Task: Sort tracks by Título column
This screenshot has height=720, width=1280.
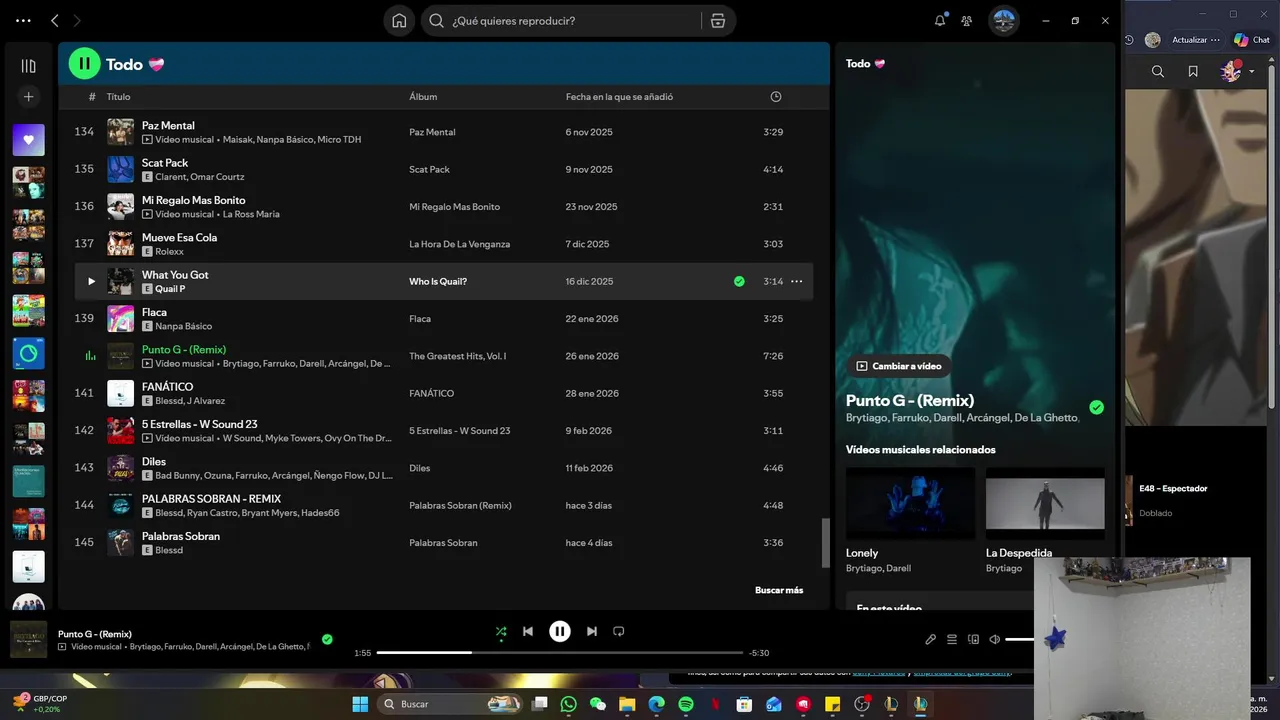Action: click(x=119, y=97)
